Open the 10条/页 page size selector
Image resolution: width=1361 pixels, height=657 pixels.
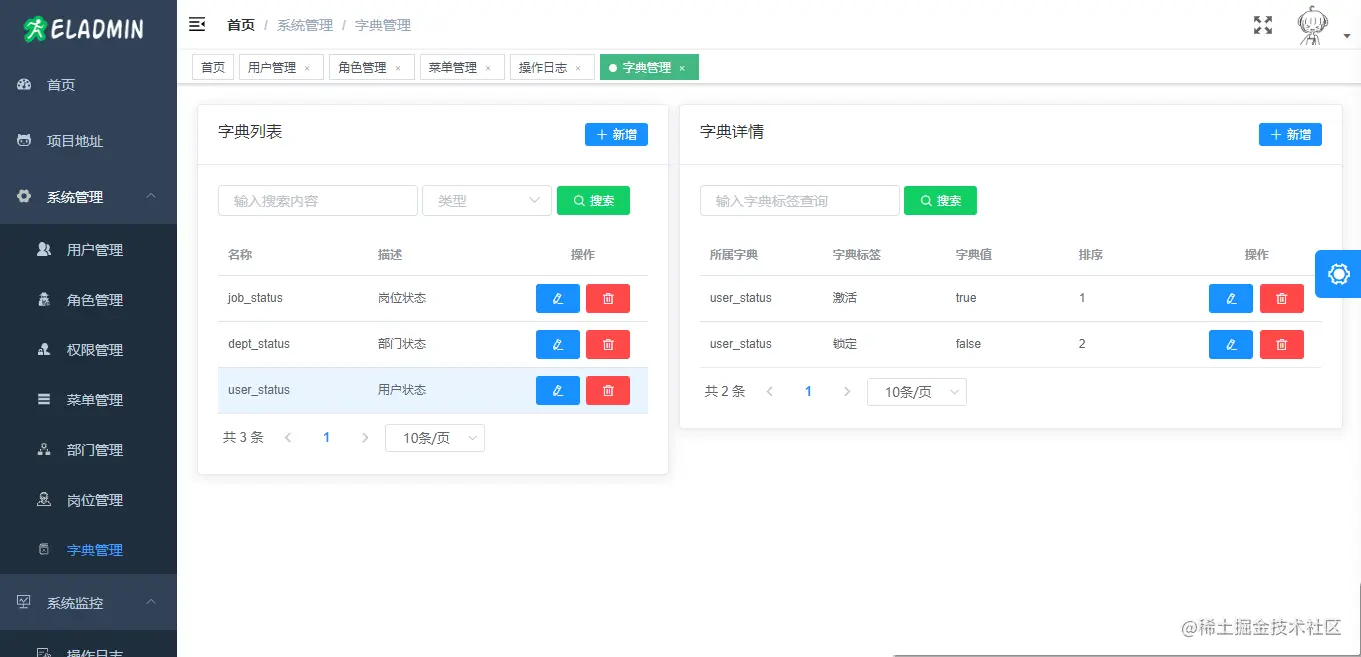click(x=435, y=437)
